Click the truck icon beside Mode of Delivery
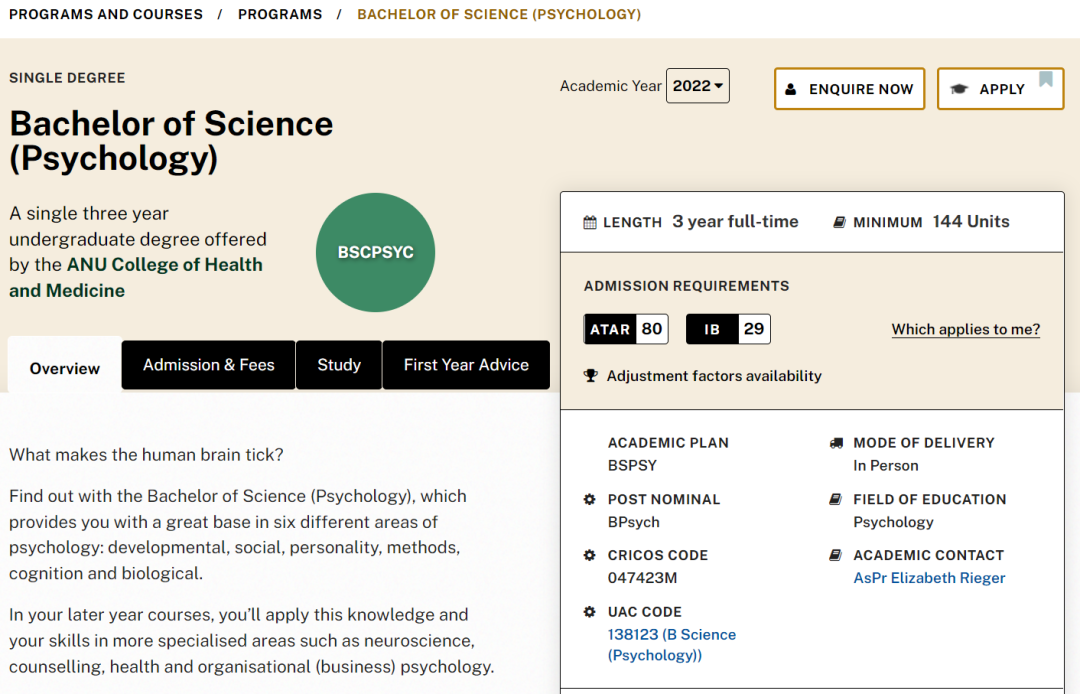 tap(836, 443)
